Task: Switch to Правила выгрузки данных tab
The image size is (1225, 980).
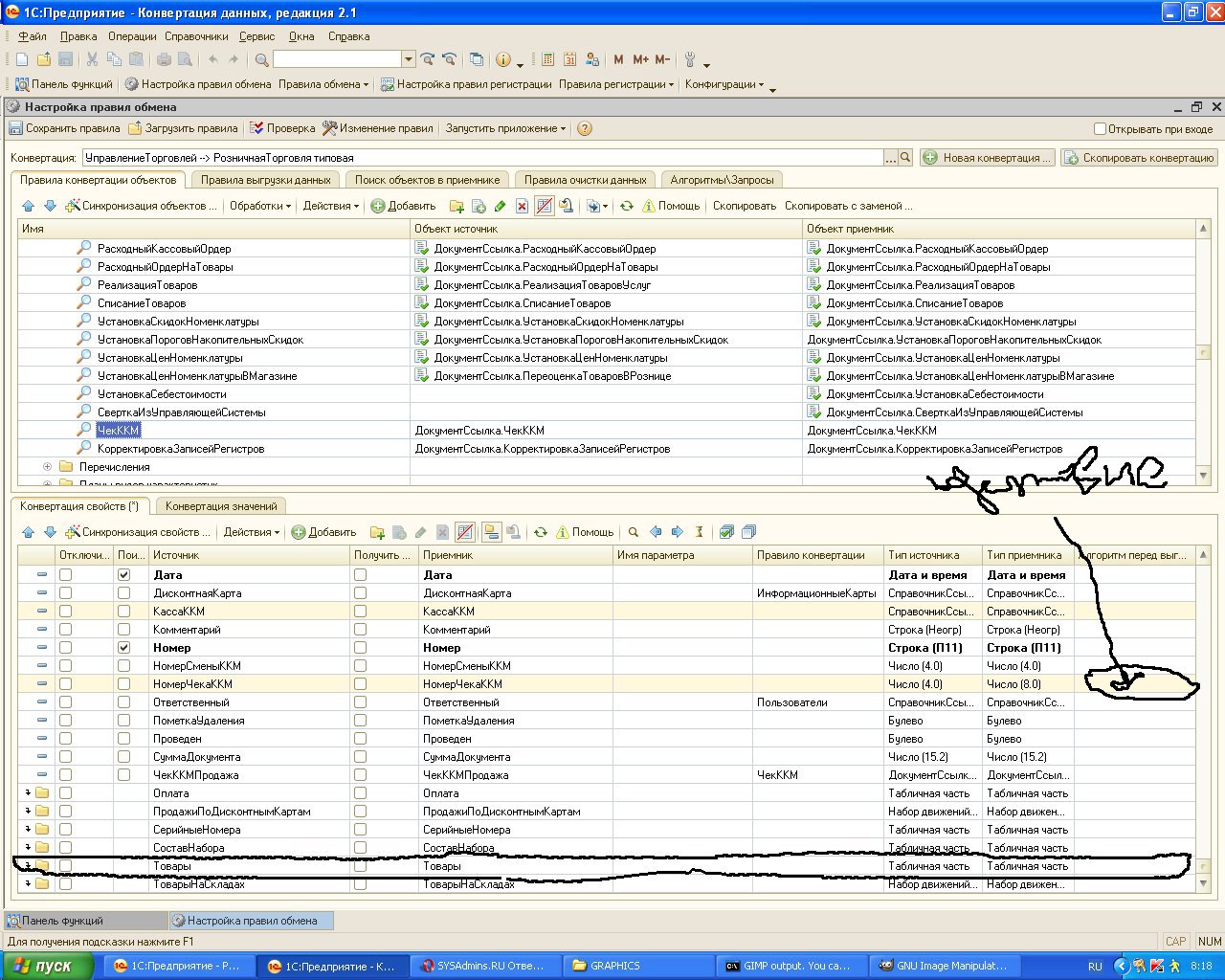Action: [265, 180]
